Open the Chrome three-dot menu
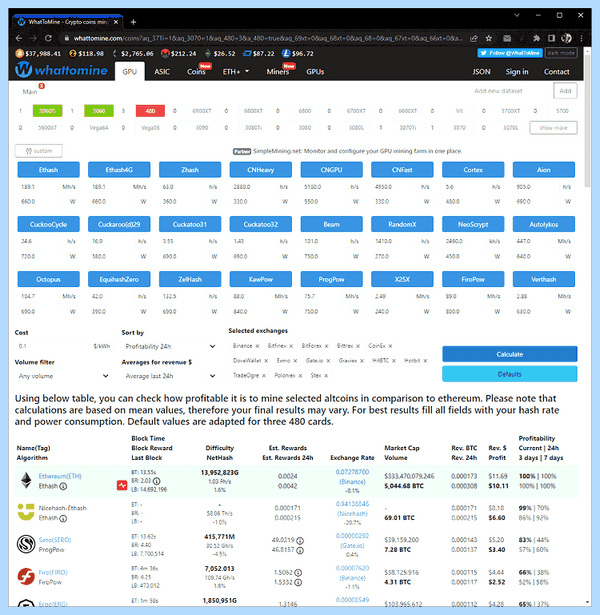This screenshot has width=600, height=615. pyautogui.click(x=581, y=38)
